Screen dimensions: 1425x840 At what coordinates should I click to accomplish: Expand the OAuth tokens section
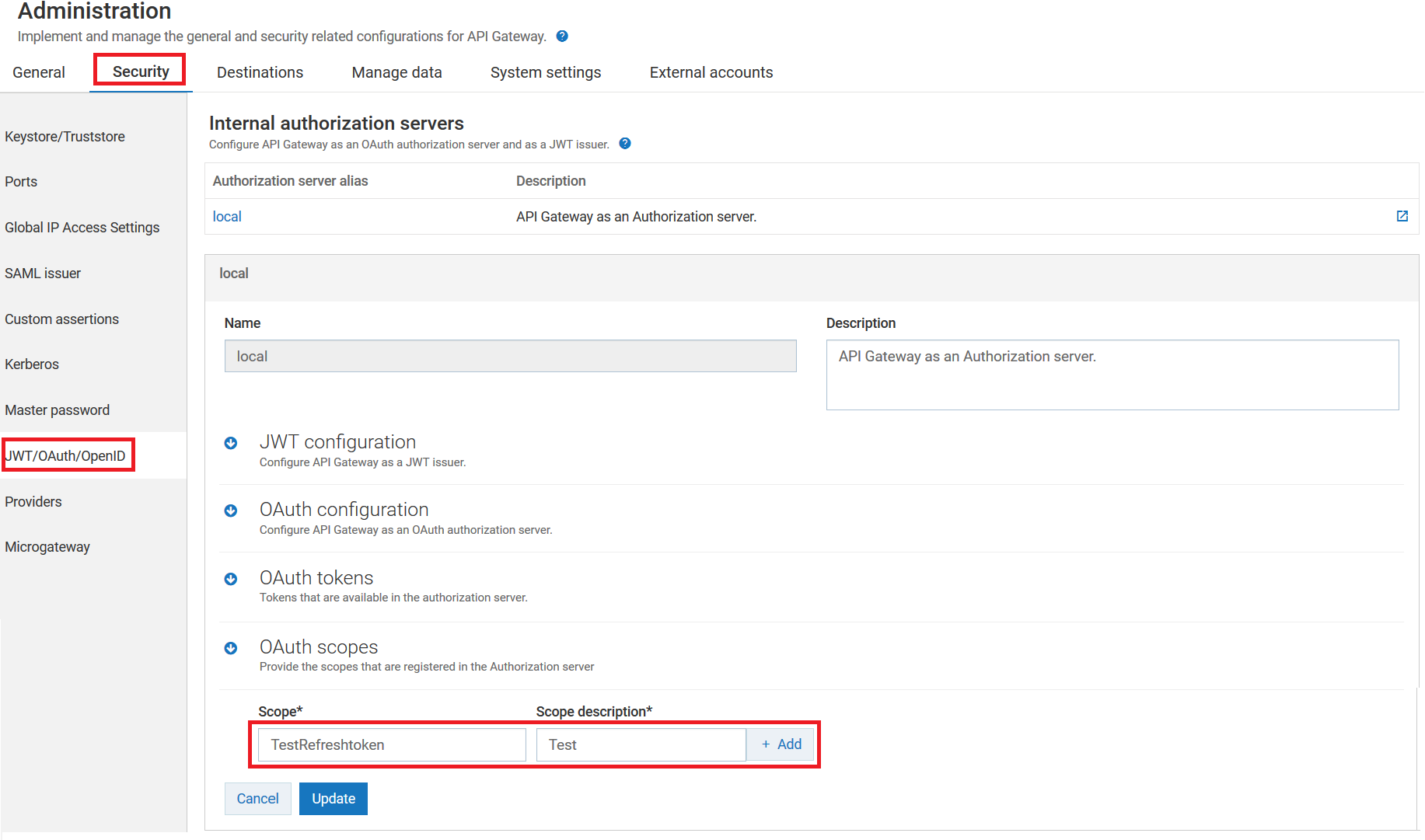coord(231,579)
